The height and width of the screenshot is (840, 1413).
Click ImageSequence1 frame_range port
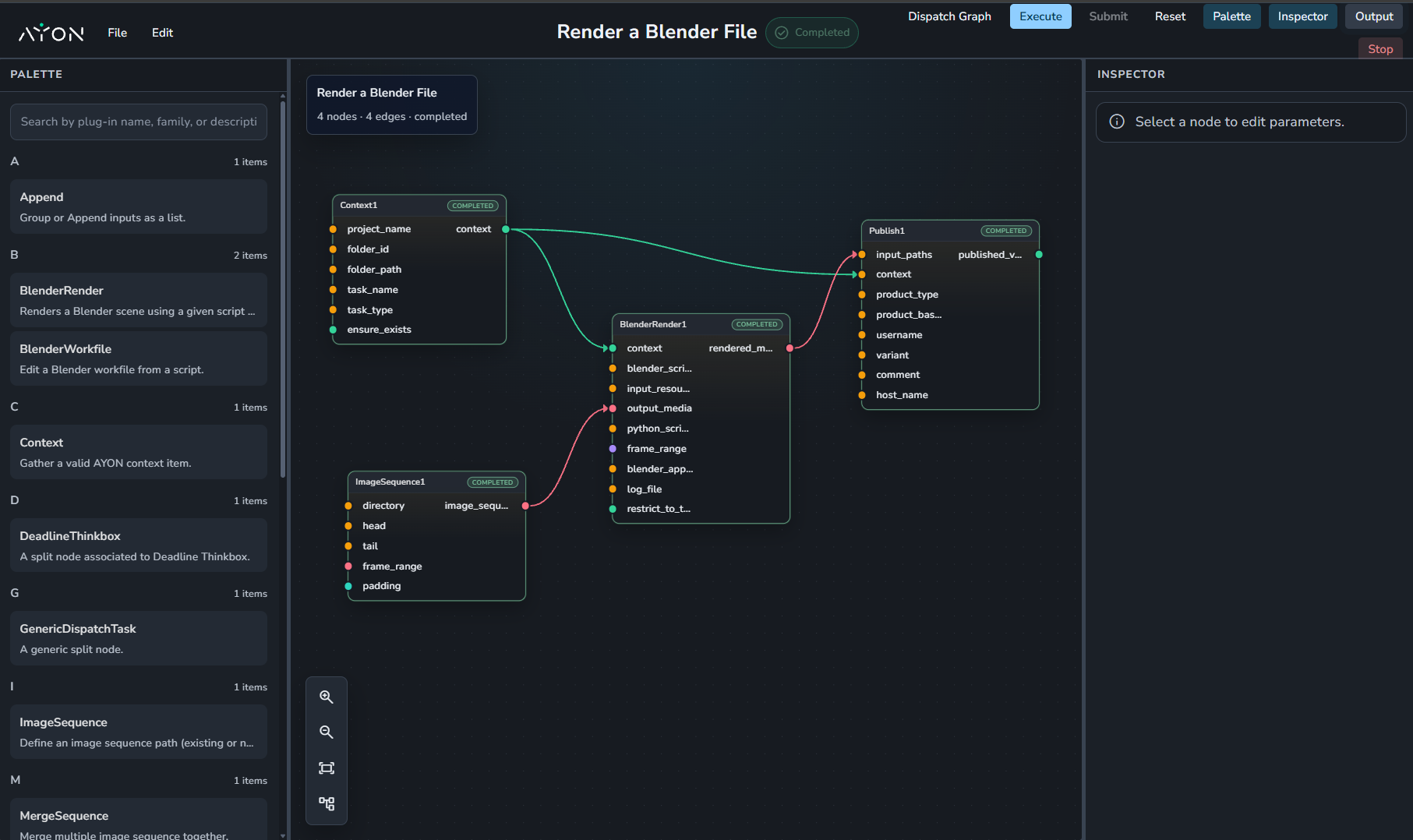pos(348,566)
